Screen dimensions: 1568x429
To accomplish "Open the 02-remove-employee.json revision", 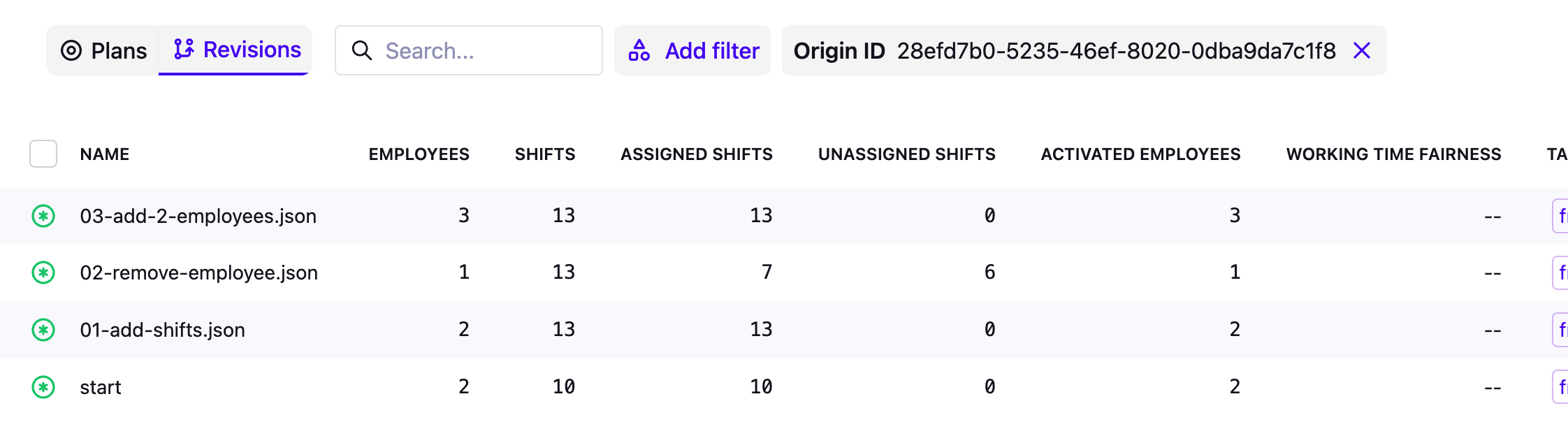I will point(199,272).
